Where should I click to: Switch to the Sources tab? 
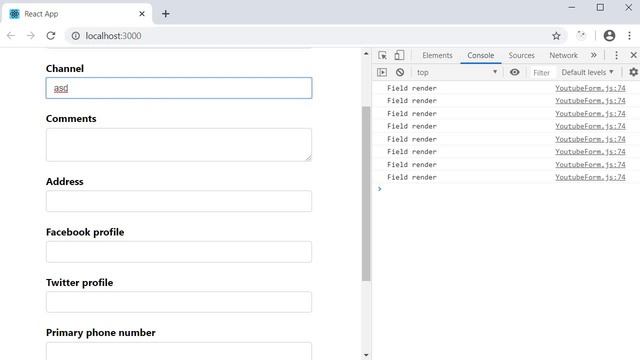(521, 55)
